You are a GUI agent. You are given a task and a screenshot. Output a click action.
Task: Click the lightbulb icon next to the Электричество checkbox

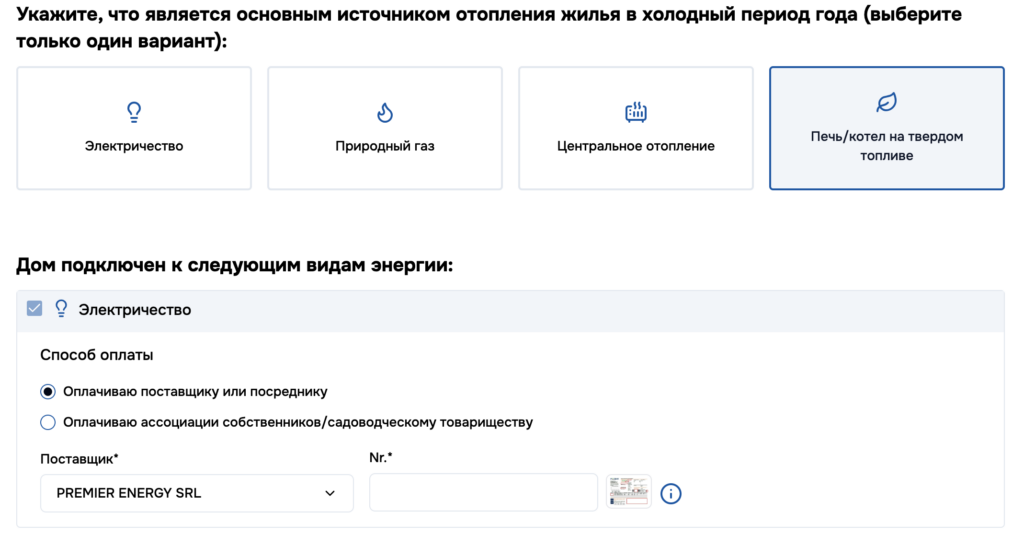(x=61, y=309)
